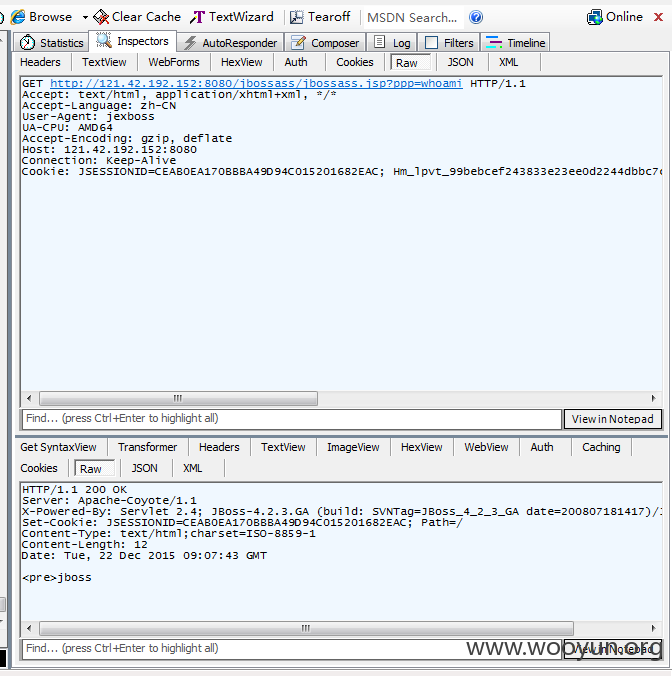672x676 pixels.
Task: Click the '<pre>jboss' response body text
Action: point(57,578)
